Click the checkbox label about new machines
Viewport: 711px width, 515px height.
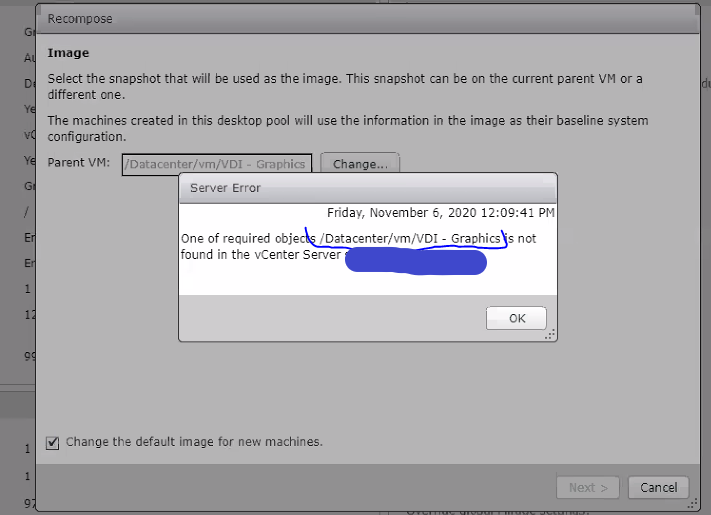(x=194, y=442)
